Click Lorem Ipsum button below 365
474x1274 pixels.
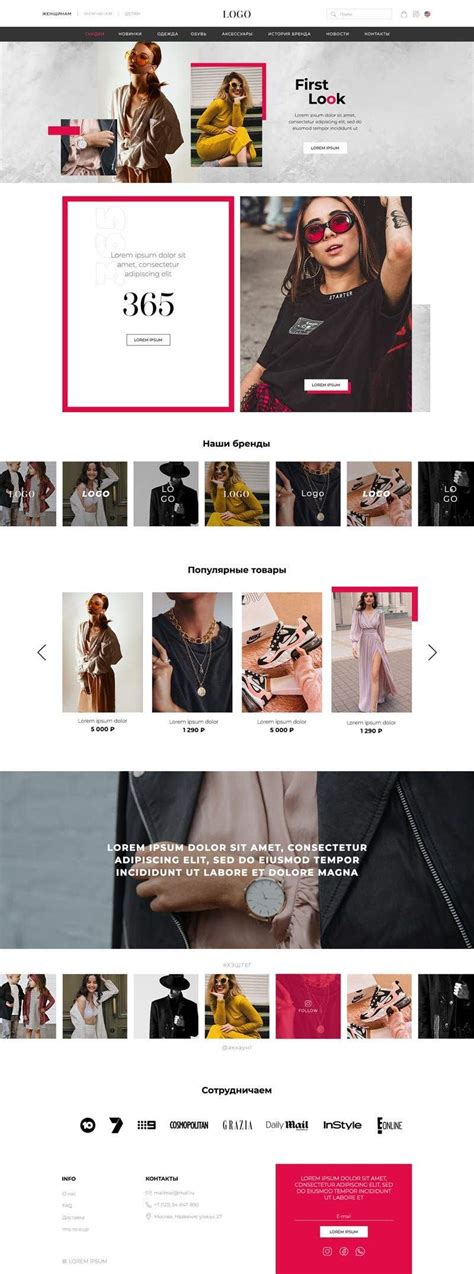[148, 340]
